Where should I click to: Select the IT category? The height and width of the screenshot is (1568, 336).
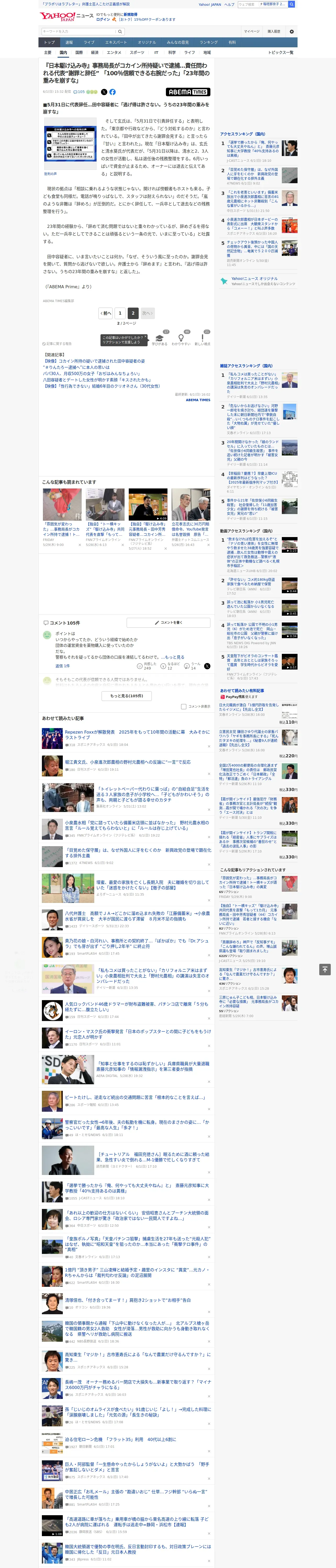click(156, 52)
